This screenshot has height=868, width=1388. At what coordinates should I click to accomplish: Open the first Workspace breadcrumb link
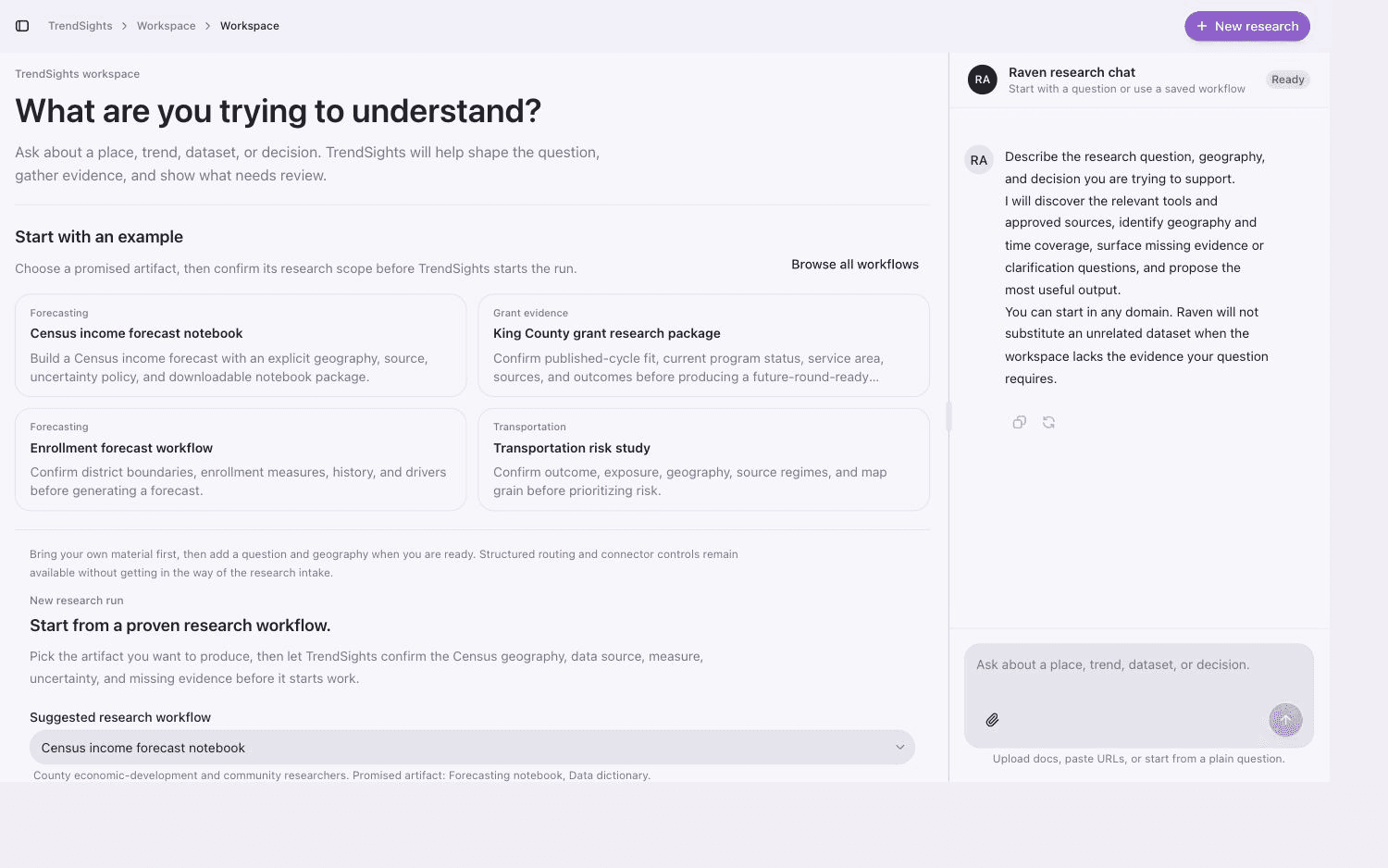pyautogui.click(x=167, y=26)
